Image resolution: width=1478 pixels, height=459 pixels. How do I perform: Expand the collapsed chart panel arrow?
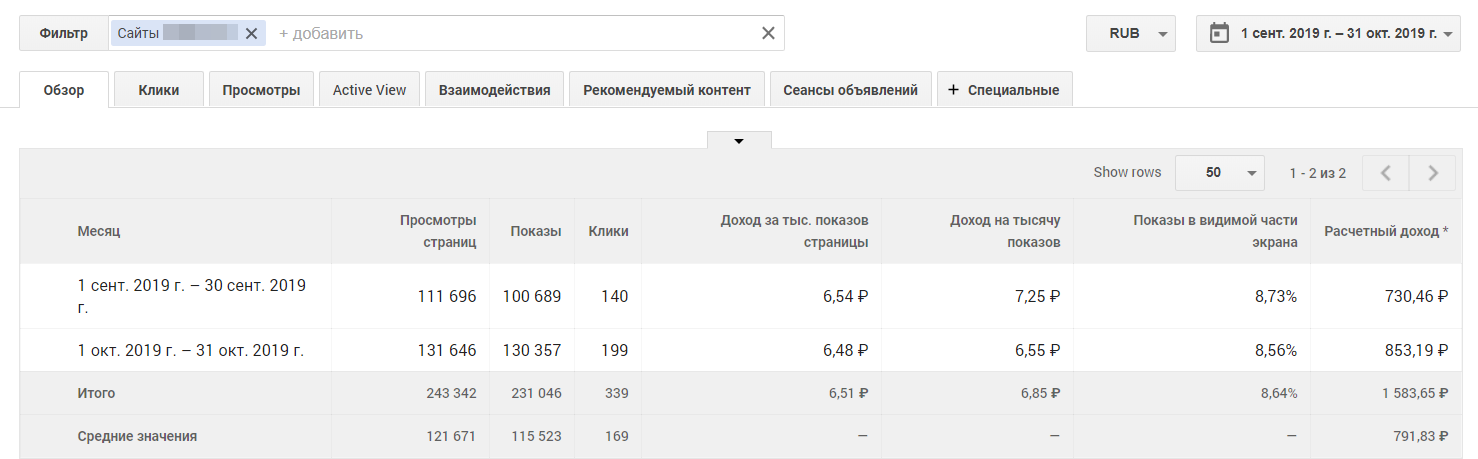739,141
